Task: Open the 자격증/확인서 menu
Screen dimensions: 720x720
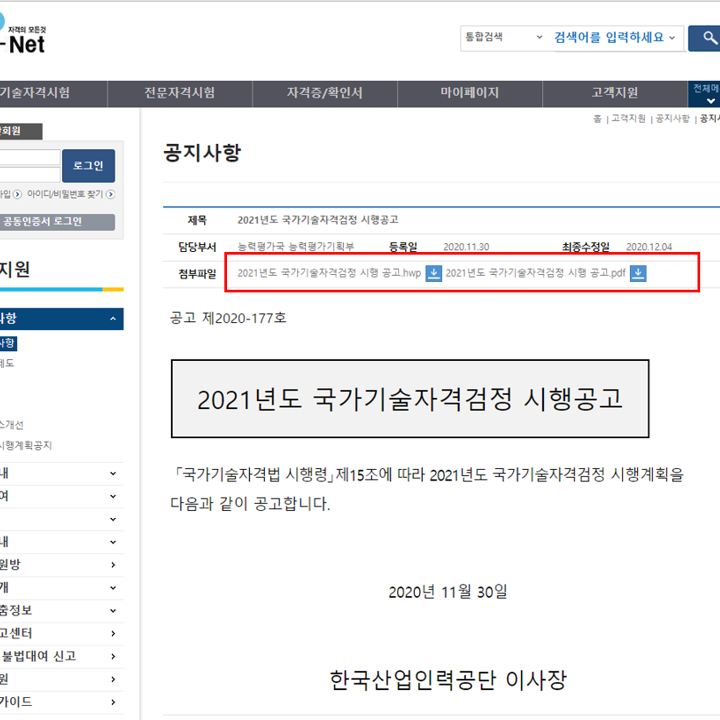Action: click(325, 93)
